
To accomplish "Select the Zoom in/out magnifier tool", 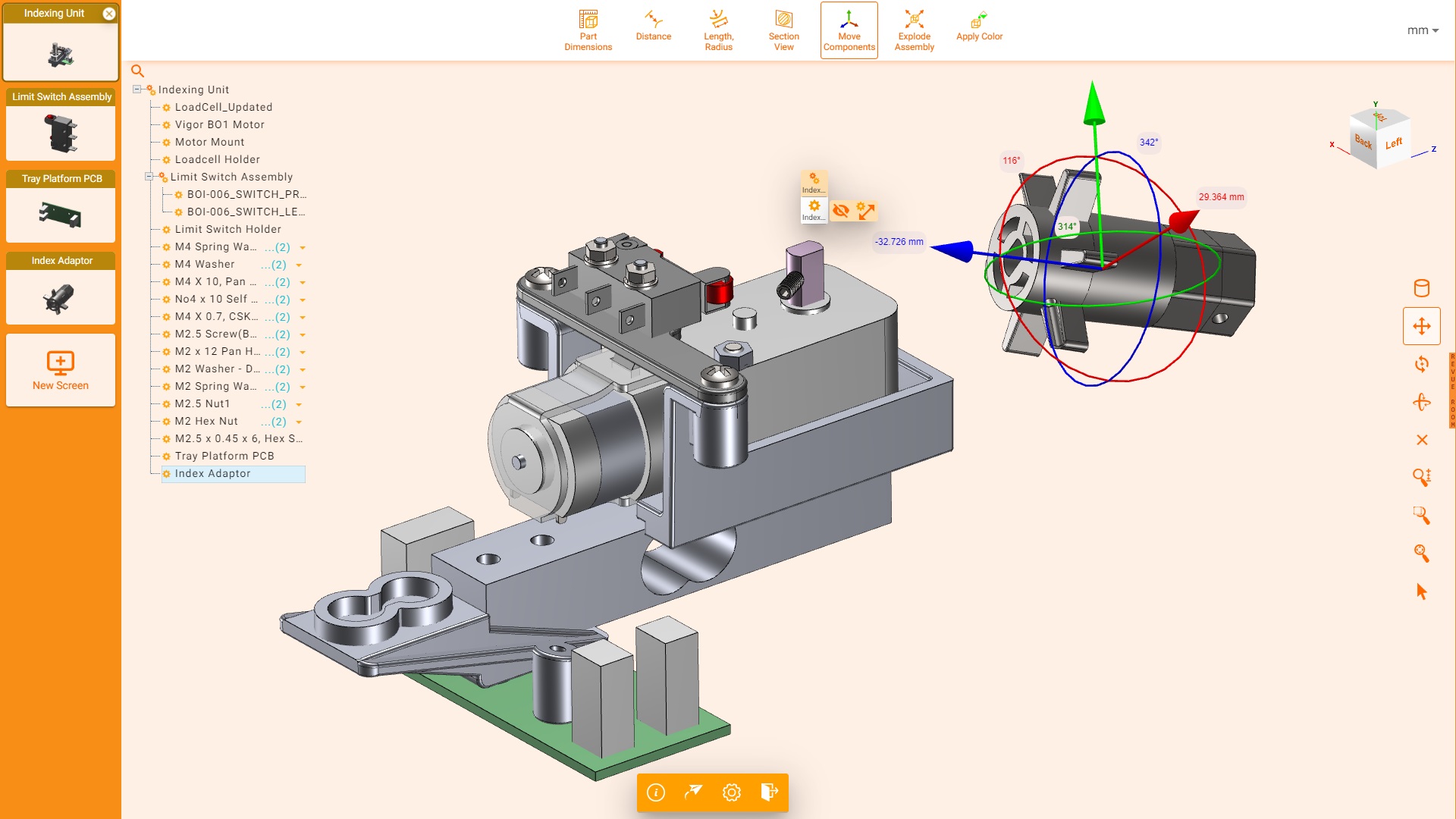I will click(1422, 477).
